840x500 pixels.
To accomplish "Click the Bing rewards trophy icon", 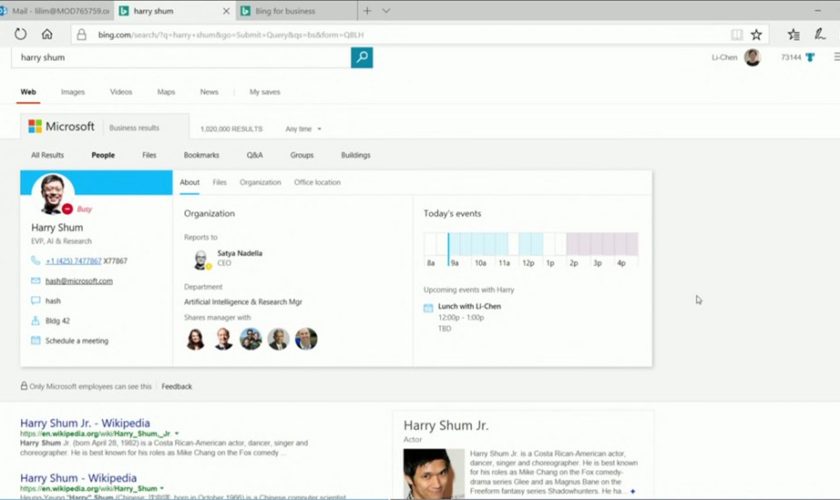I will (810, 58).
